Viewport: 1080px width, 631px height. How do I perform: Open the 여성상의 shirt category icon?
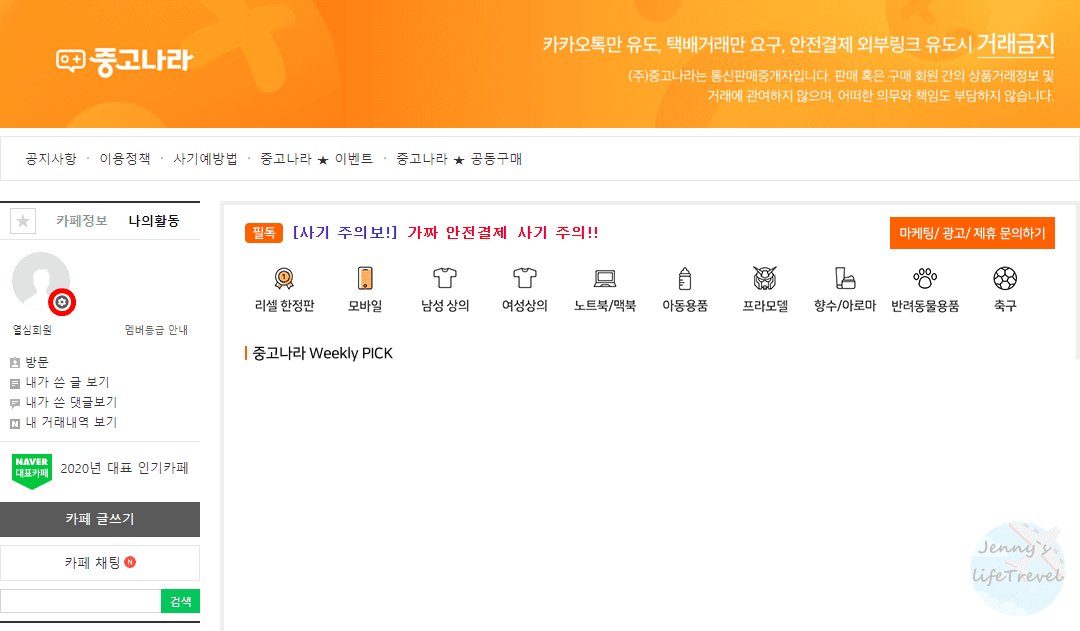click(524, 281)
